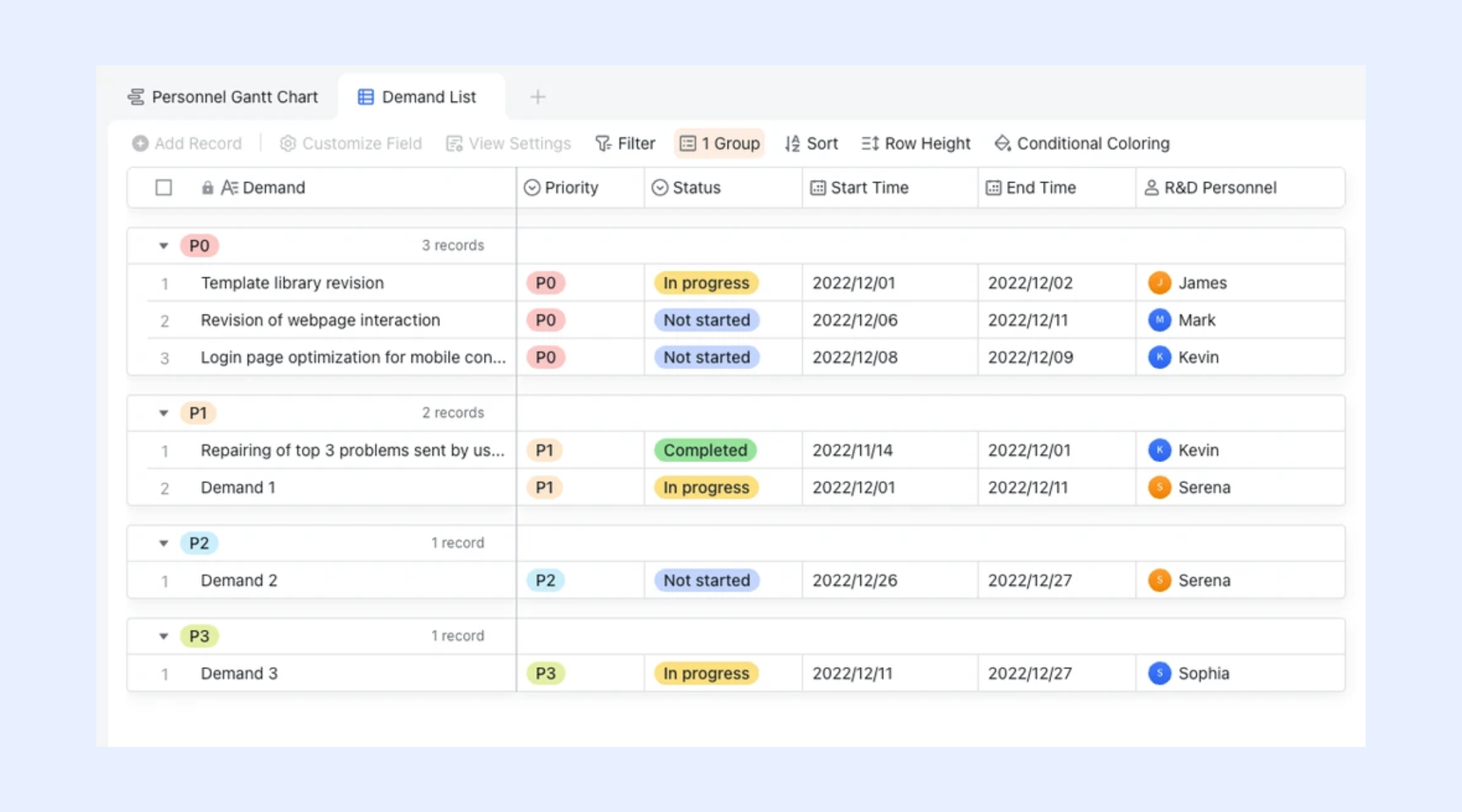Open View Settings

508,143
